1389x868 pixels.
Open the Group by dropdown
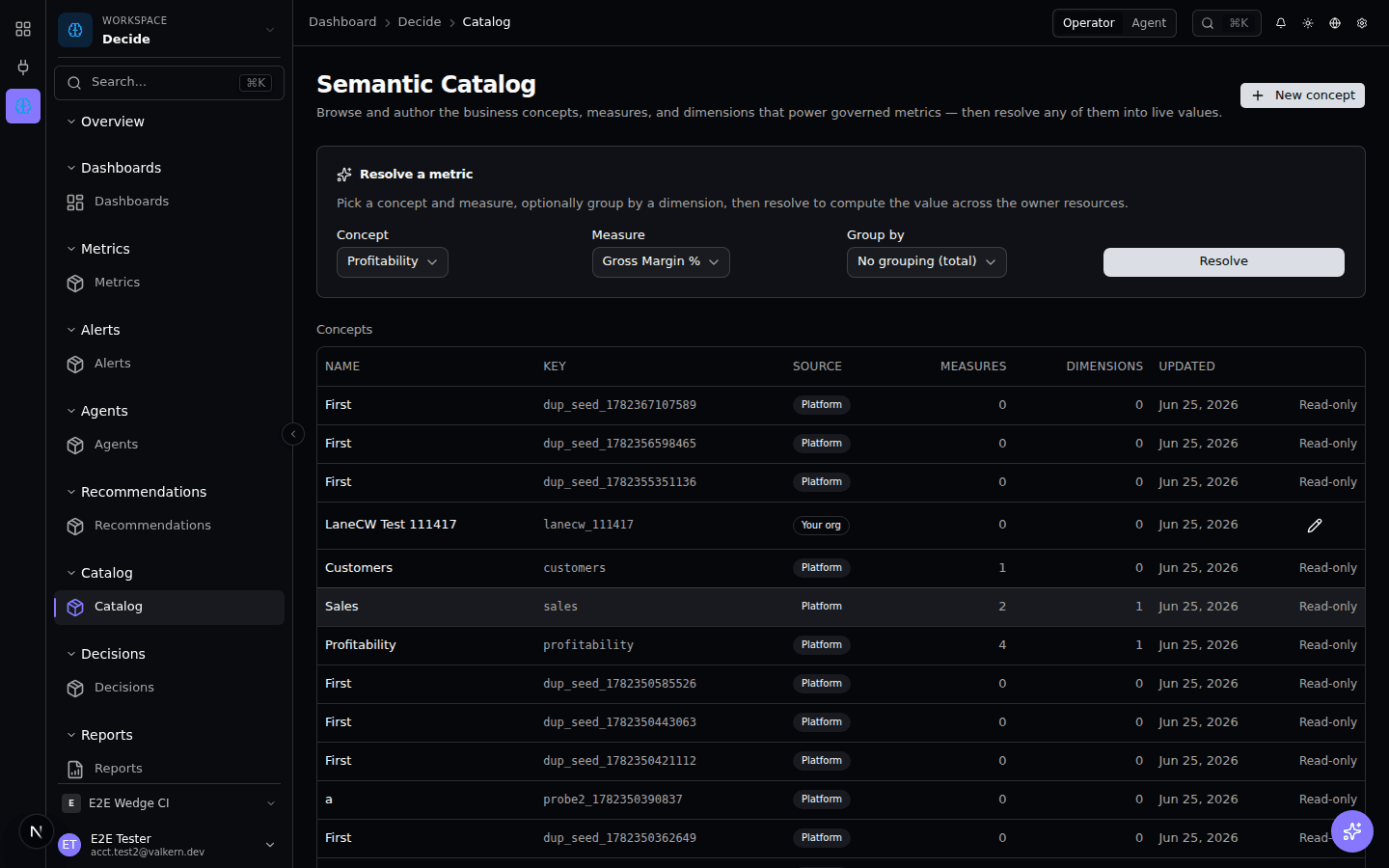tap(927, 262)
